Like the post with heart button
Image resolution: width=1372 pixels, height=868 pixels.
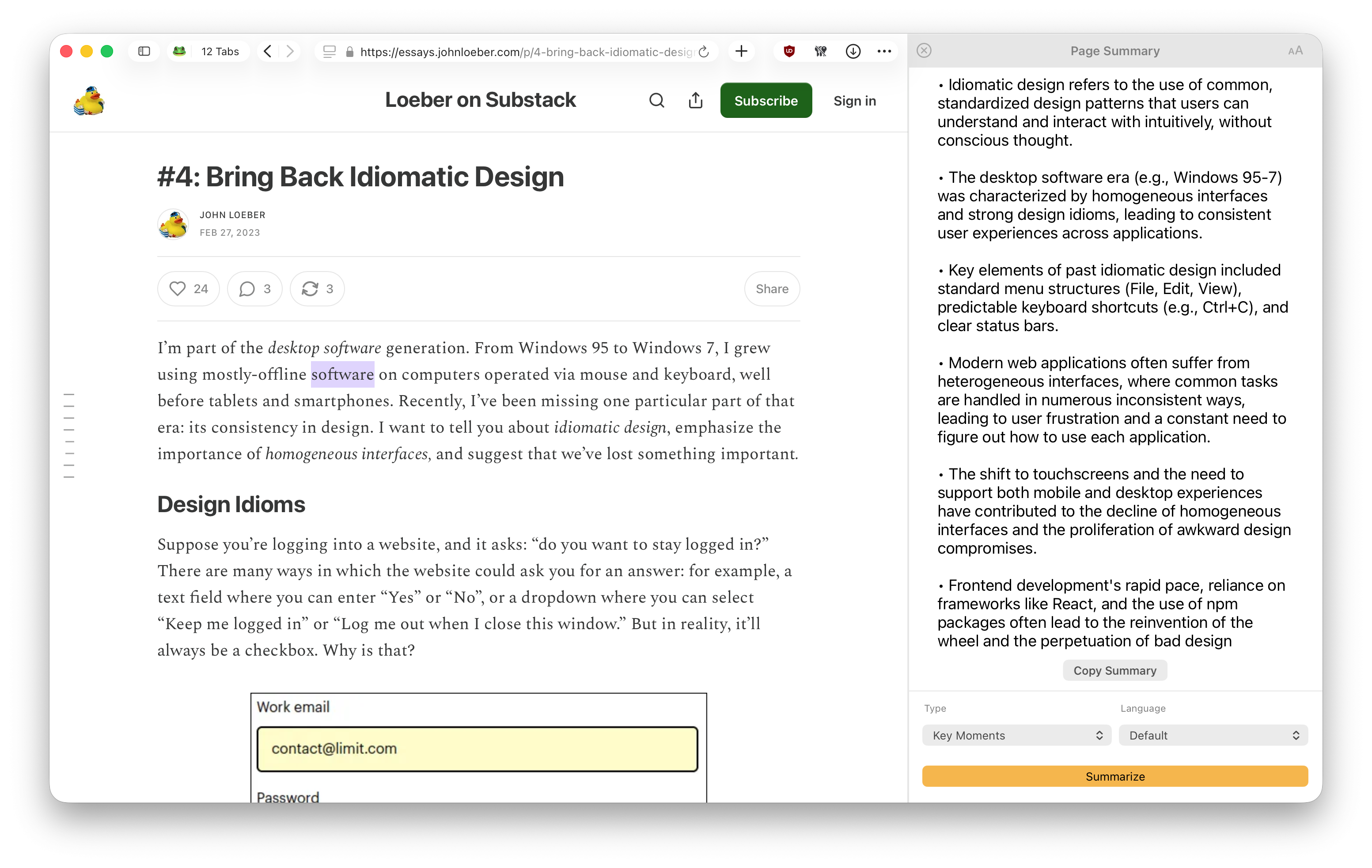(189, 289)
